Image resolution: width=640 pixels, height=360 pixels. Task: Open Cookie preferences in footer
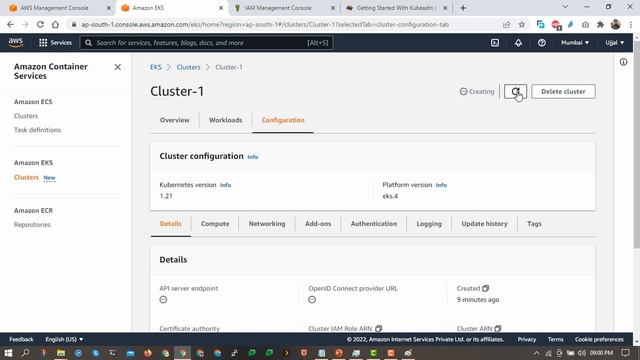pos(599,339)
